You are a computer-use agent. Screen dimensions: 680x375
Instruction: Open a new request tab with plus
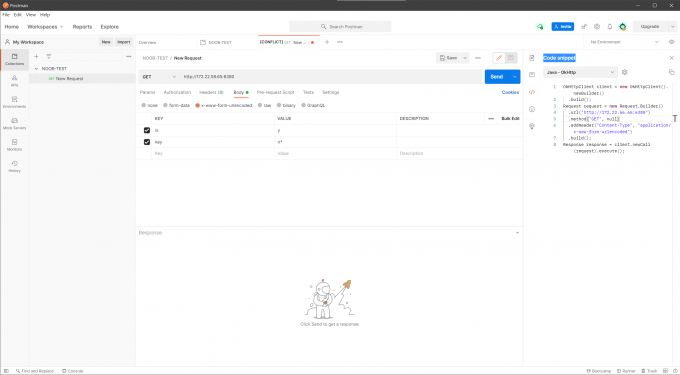(x=327, y=42)
